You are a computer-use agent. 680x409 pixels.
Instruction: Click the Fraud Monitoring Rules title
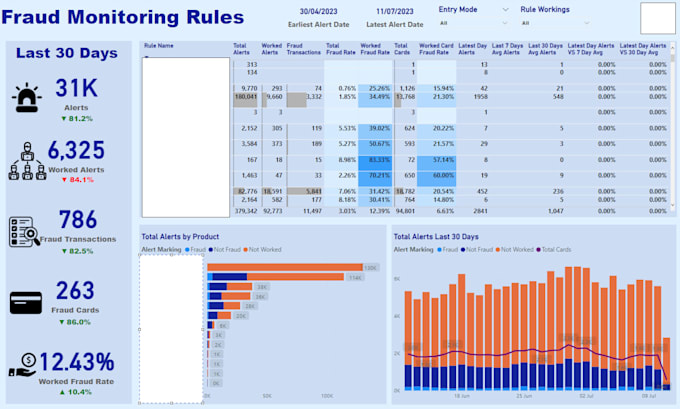click(x=123, y=17)
